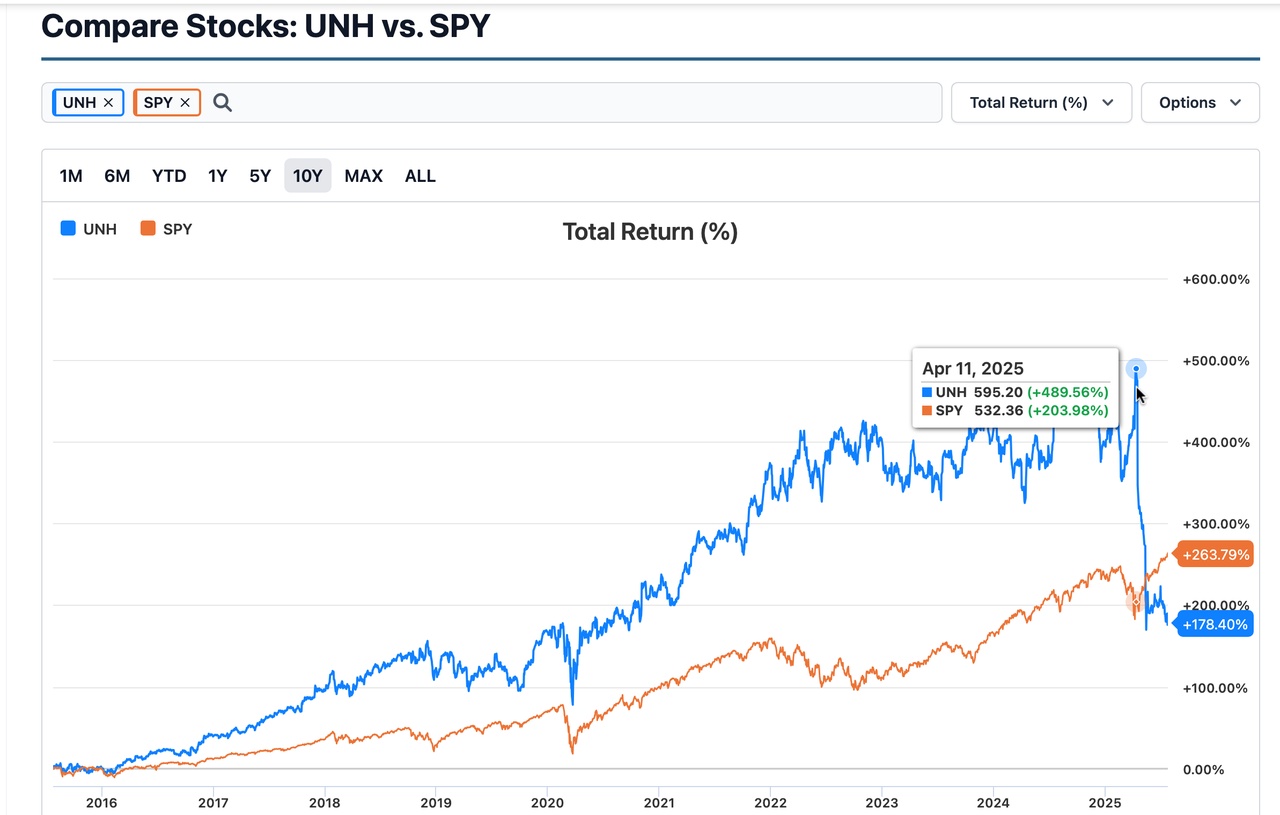The height and width of the screenshot is (815, 1280).
Task: Click the +500.00% y-axis label
Action: click(1216, 361)
